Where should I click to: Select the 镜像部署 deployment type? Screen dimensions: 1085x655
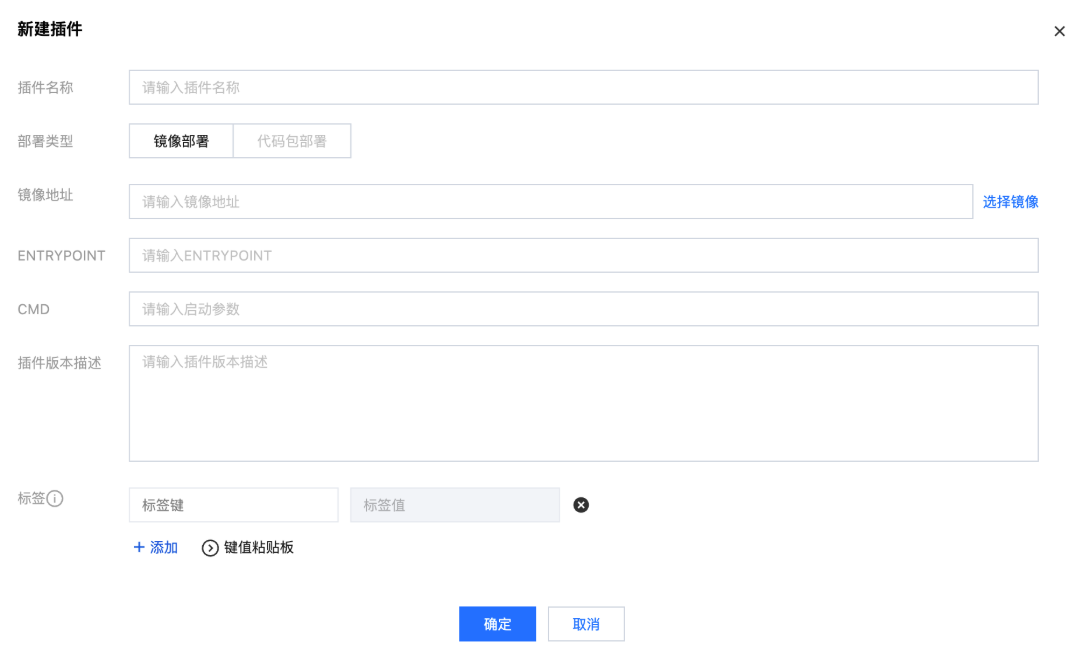pyautogui.click(x=181, y=141)
